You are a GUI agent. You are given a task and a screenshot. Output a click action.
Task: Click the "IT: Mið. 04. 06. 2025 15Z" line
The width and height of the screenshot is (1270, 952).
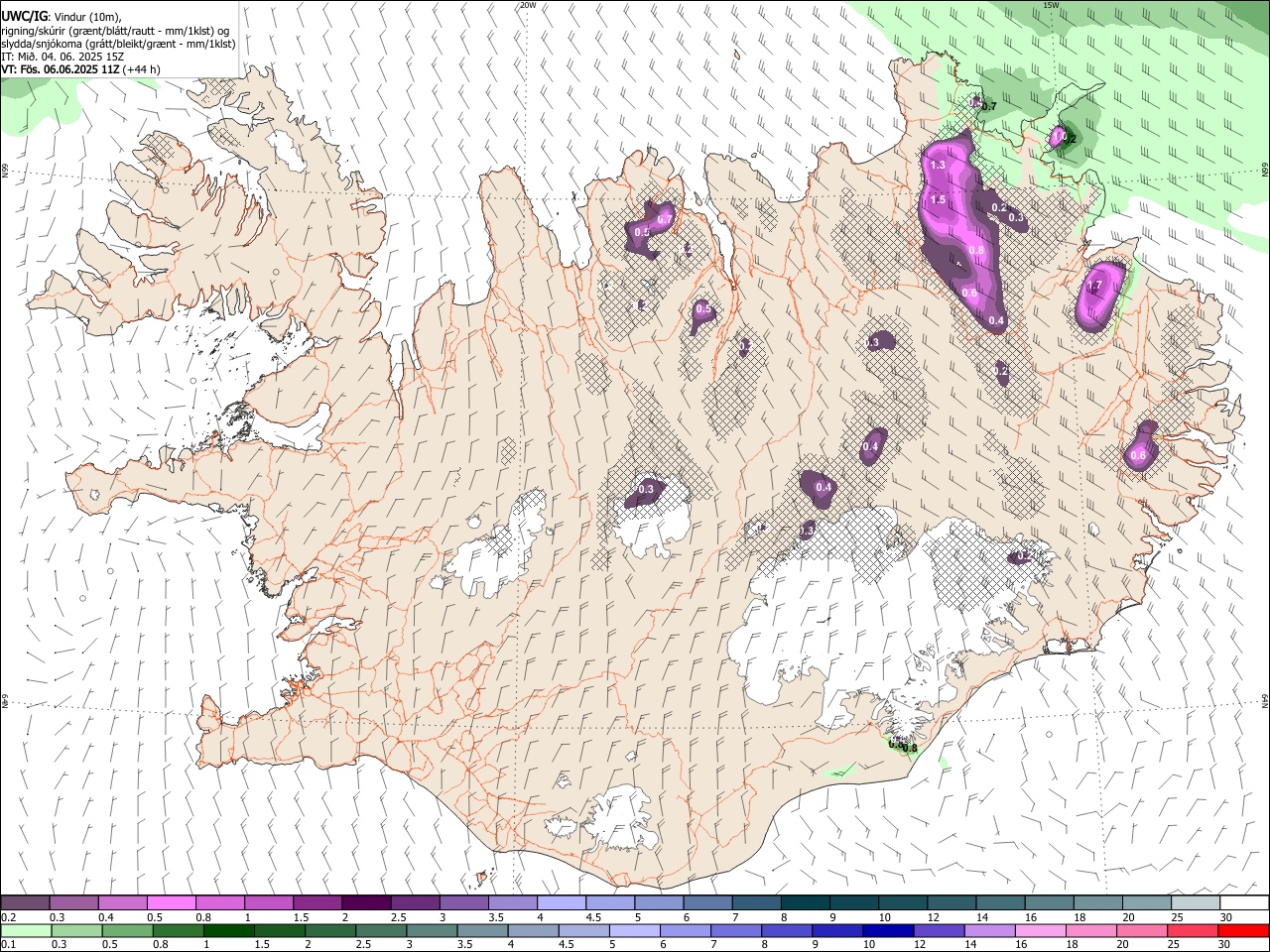[x=63, y=57]
